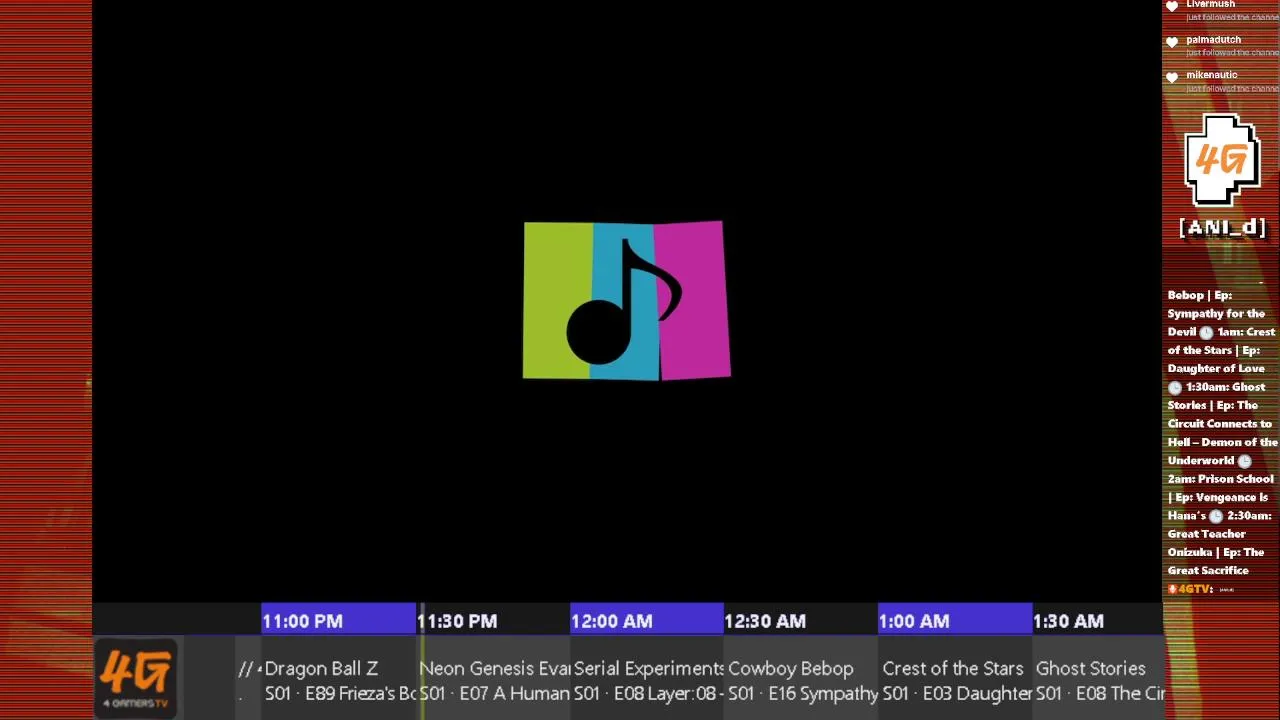
Task: Click the music note logo in the center
Action: point(627,300)
